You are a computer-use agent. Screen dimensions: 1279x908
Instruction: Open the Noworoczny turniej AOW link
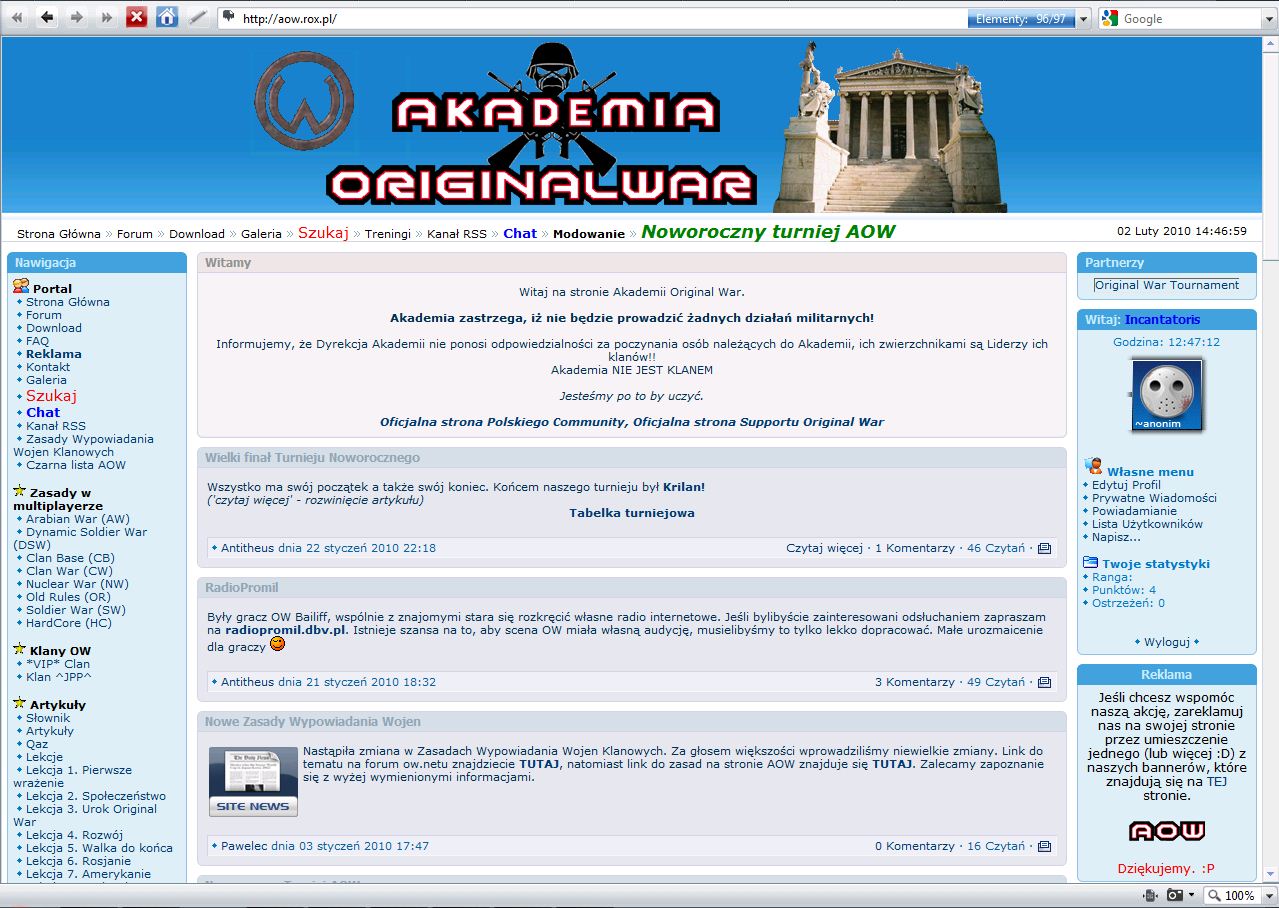768,232
